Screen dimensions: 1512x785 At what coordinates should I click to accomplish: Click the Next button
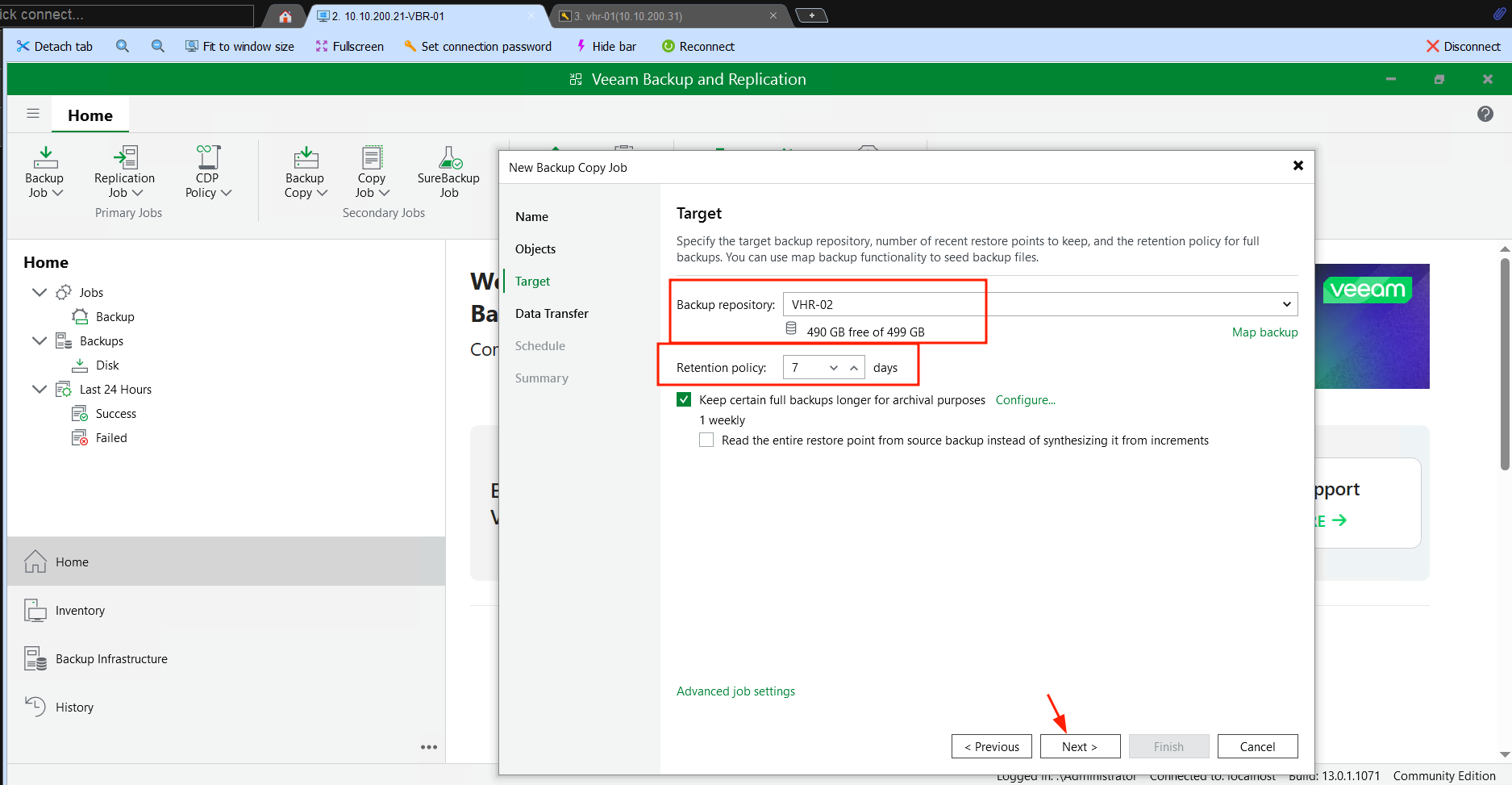coord(1080,746)
